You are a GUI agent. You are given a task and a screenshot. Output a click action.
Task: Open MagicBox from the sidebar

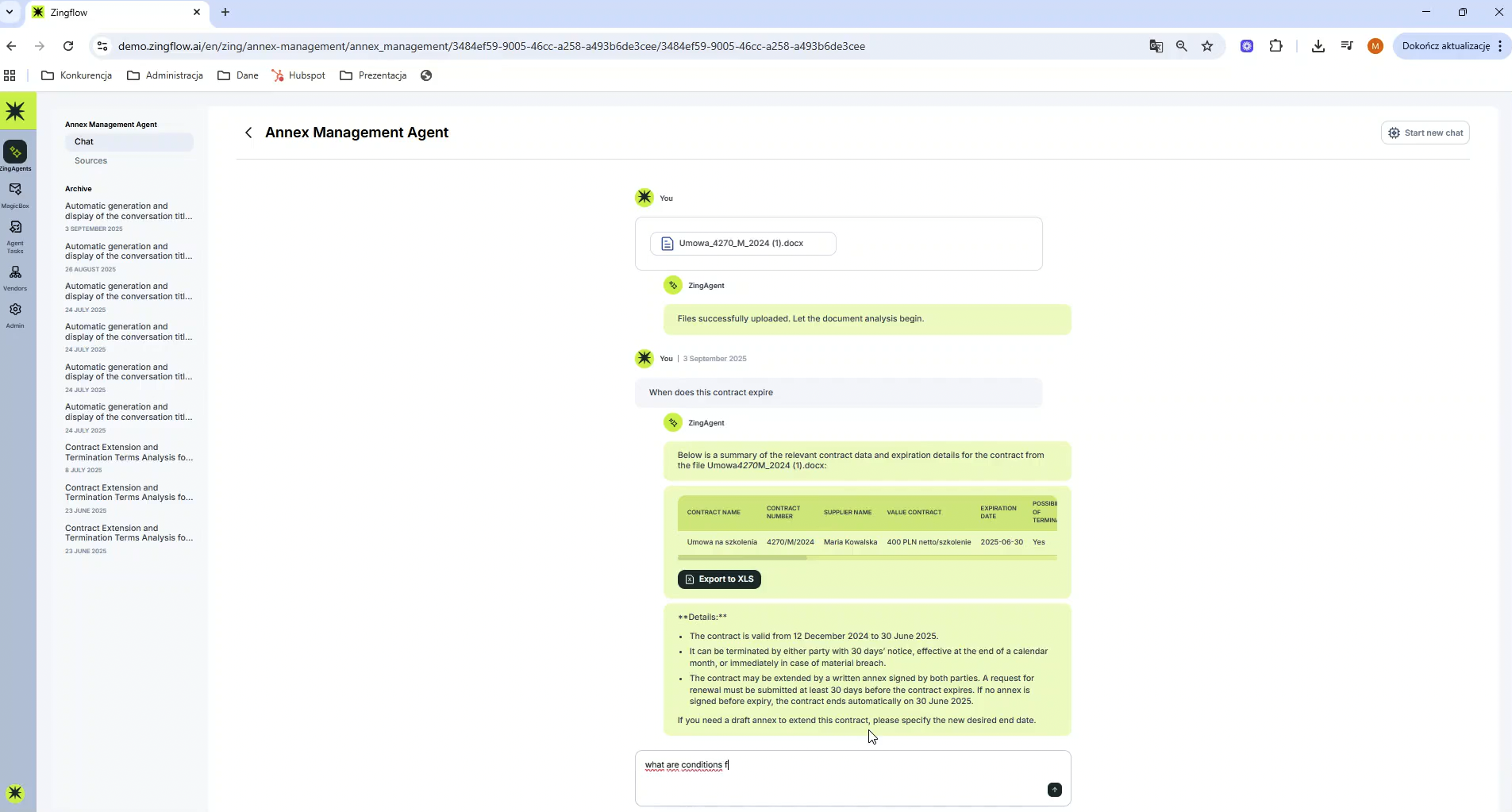pyautogui.click(x=15, y=190)
